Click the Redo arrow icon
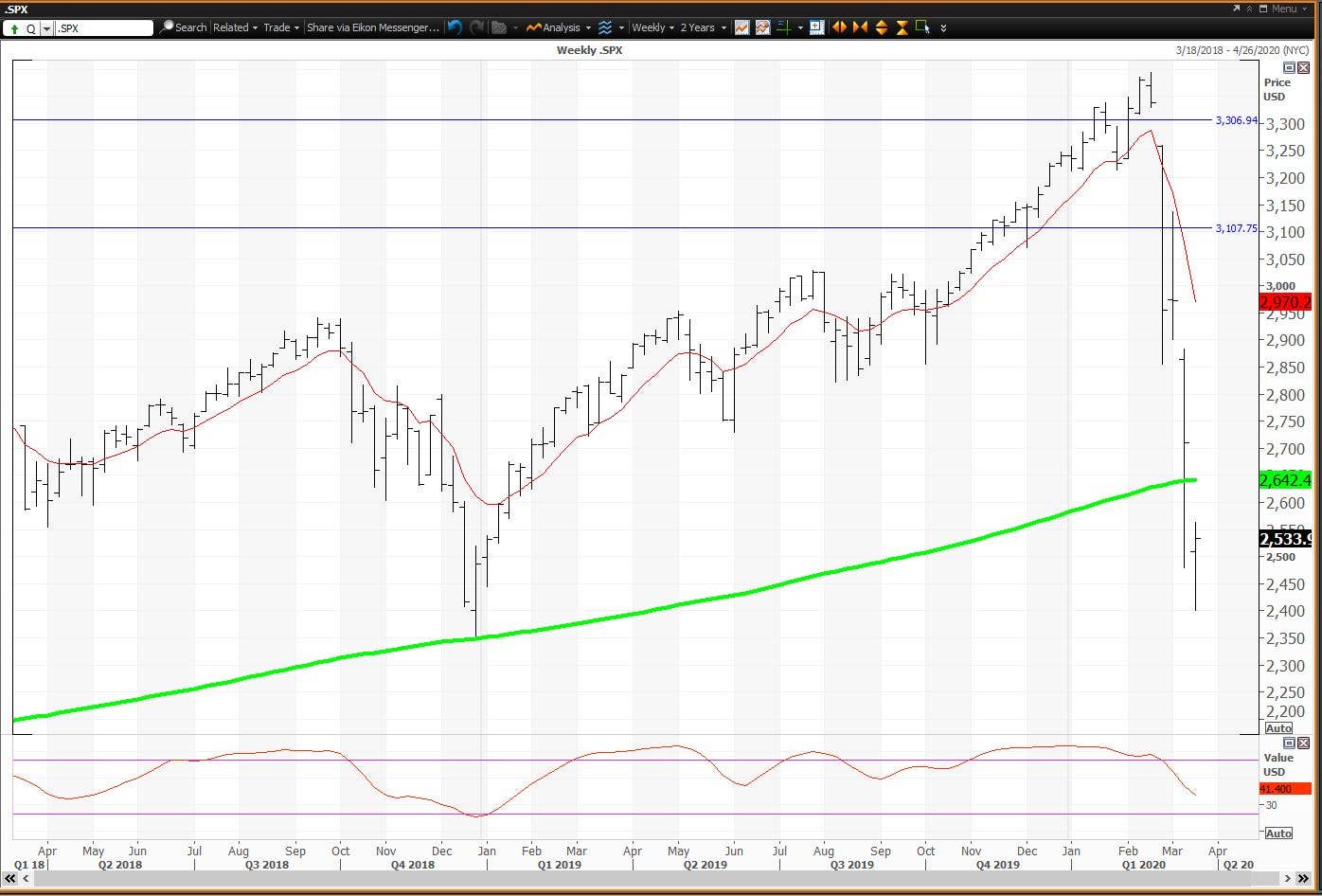 click(476, 27)
